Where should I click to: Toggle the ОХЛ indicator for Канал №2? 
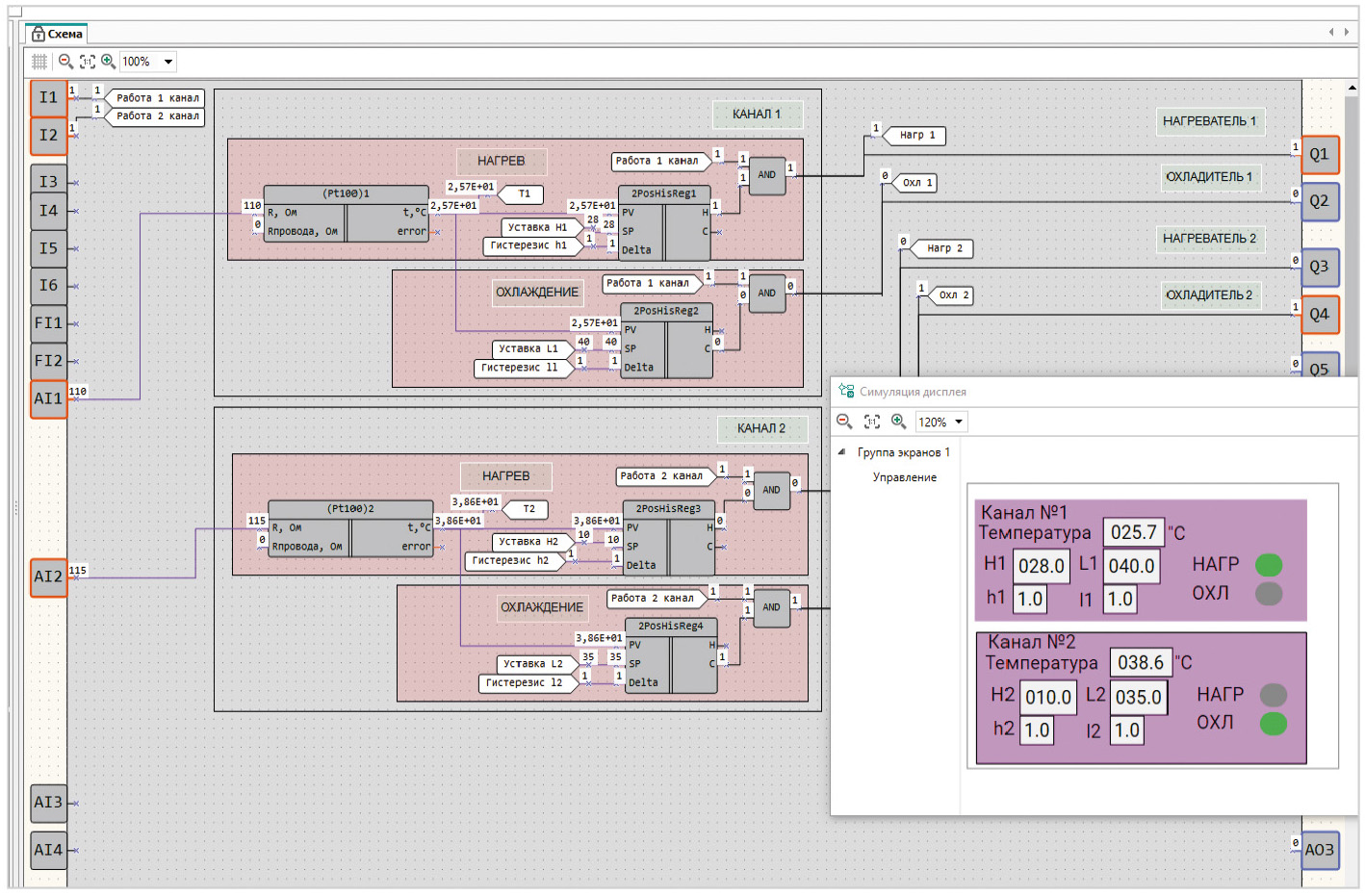click(1273, 724)
